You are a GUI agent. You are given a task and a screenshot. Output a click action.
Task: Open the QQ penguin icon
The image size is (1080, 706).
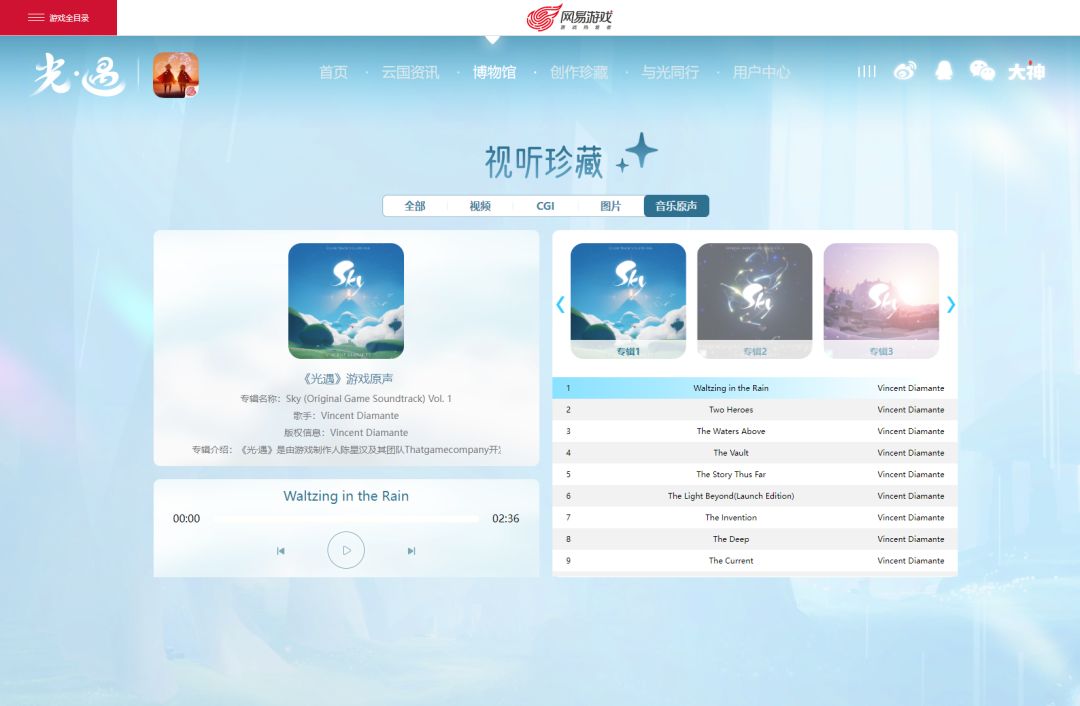[944, 70]
